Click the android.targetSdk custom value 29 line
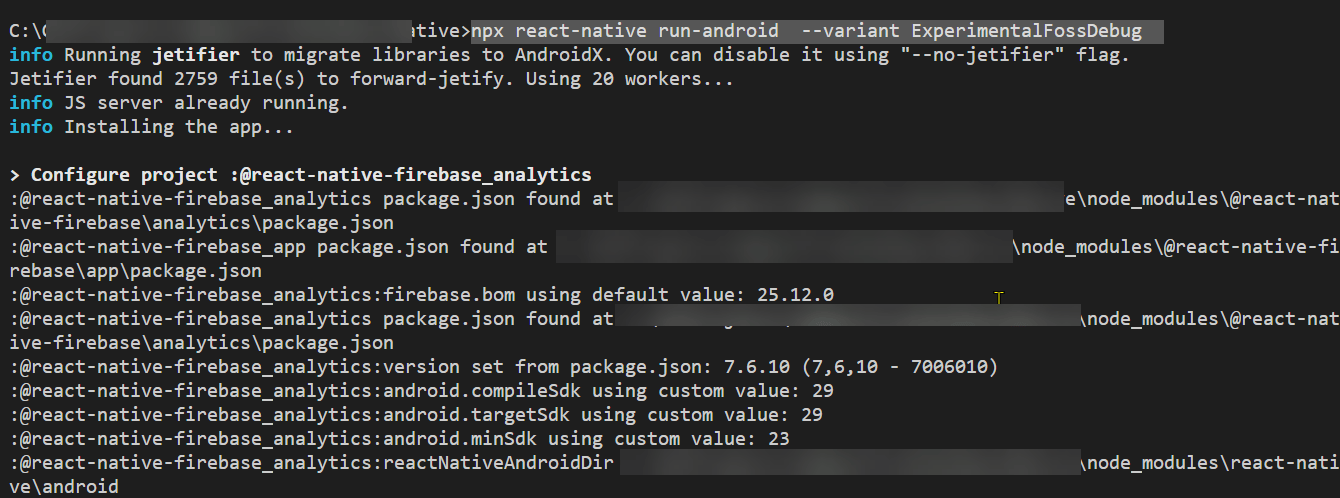 click(x=415, y=415)
